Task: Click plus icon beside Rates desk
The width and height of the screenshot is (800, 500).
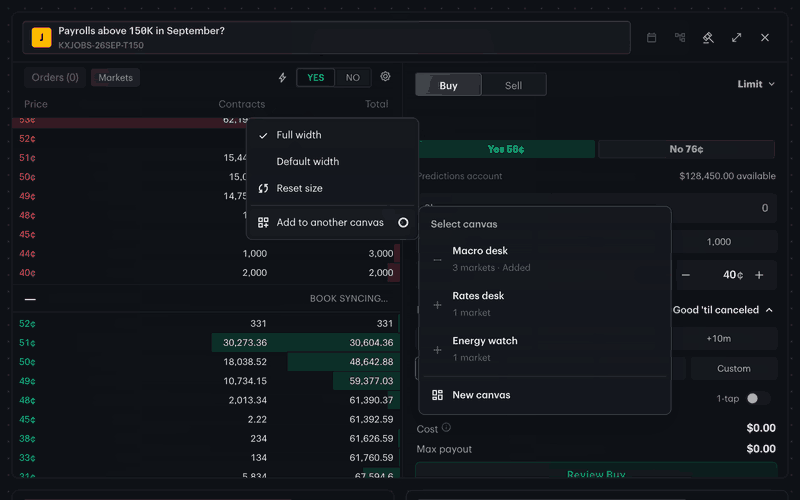Action: click(x=437, y=305)
